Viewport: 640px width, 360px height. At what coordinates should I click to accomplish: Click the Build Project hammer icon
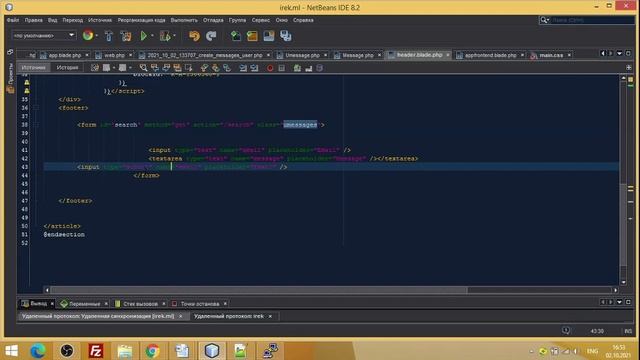[109, 36]
